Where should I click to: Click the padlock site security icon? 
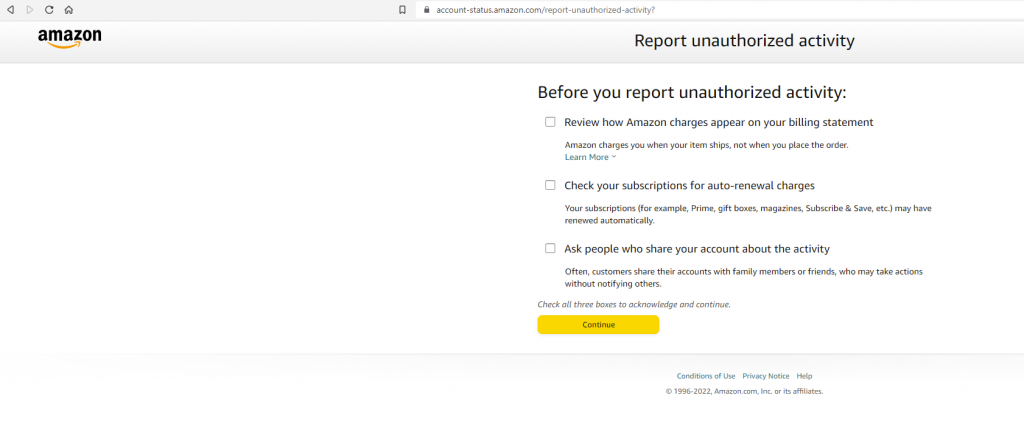pyautogui.click(x=427, y=9)
